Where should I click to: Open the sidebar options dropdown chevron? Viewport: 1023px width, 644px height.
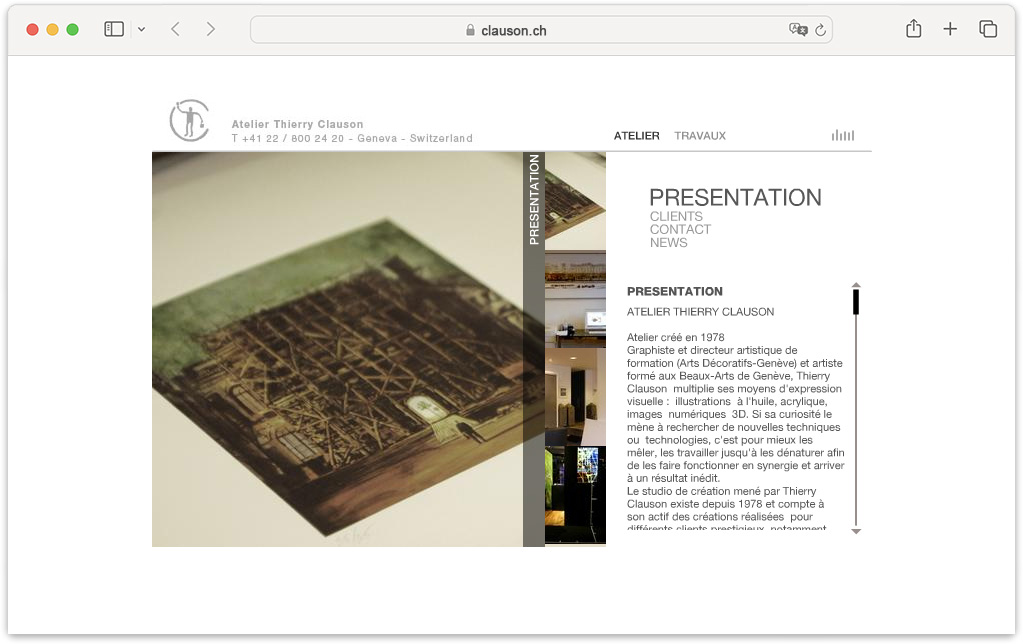click(x=142, y=29)
